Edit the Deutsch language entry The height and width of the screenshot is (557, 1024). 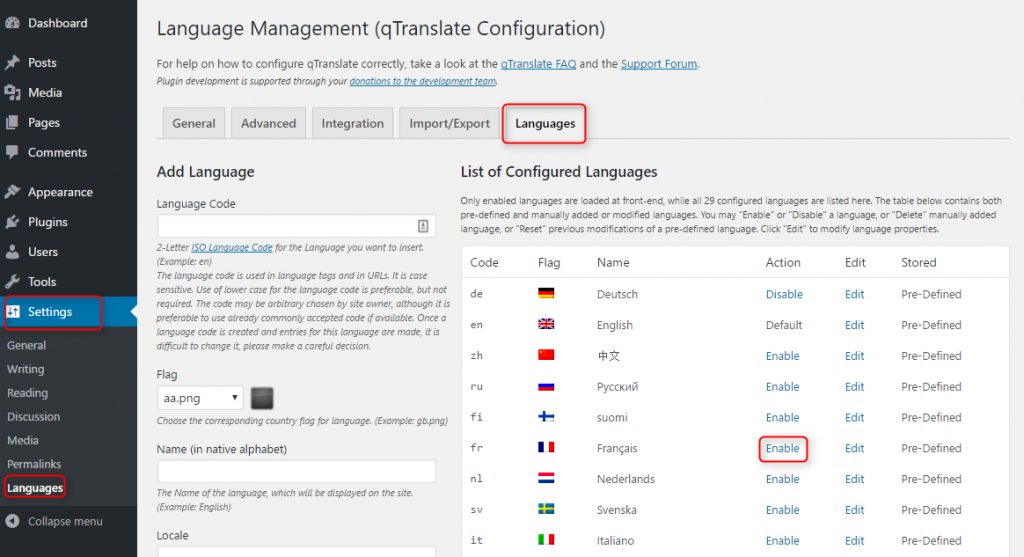pyautogui.click(x=854, y=294)
